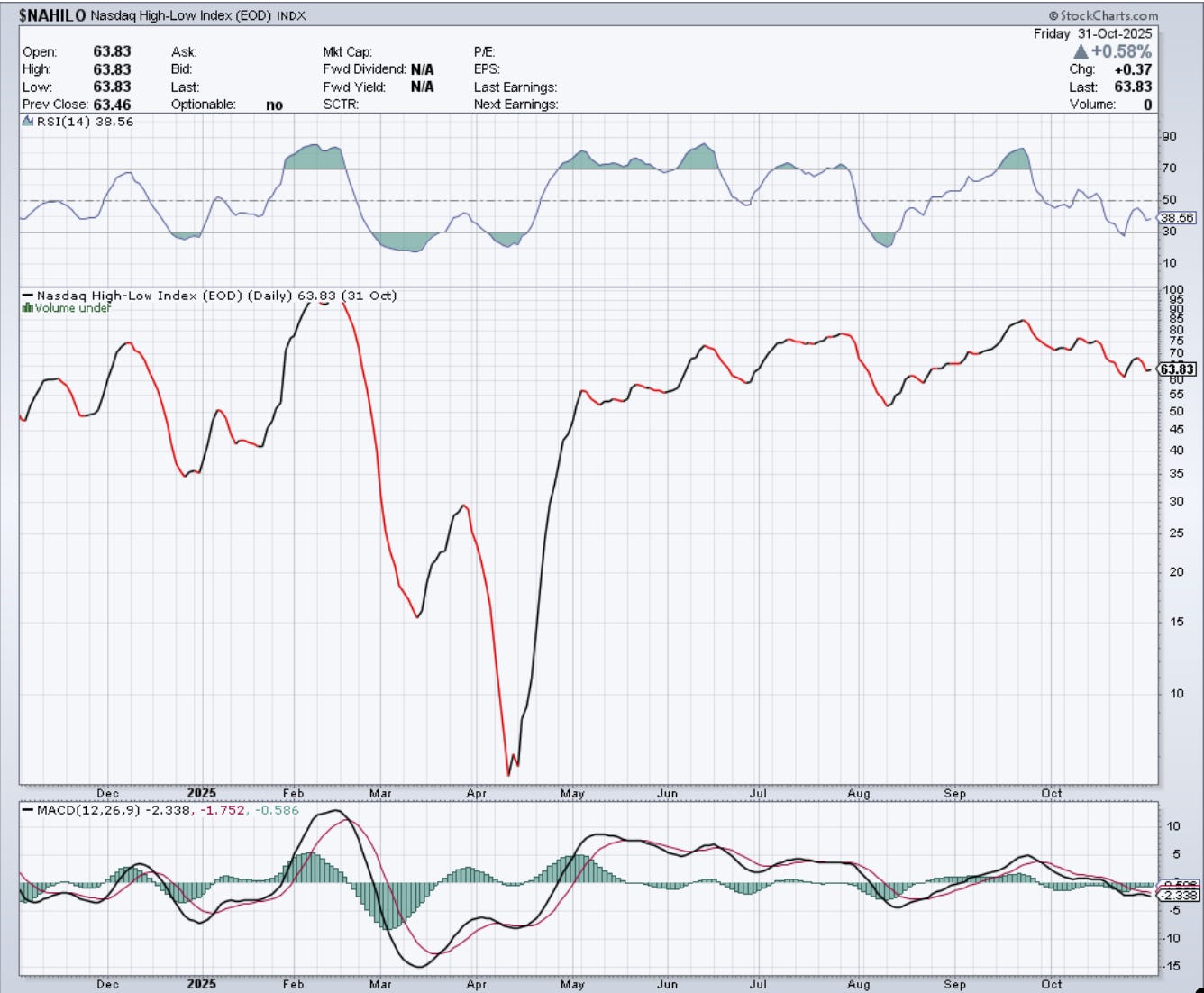Click the 'High:' label in the quote header
The width and height of the screenshot is (1204, 993).
[x=37, y=69]
